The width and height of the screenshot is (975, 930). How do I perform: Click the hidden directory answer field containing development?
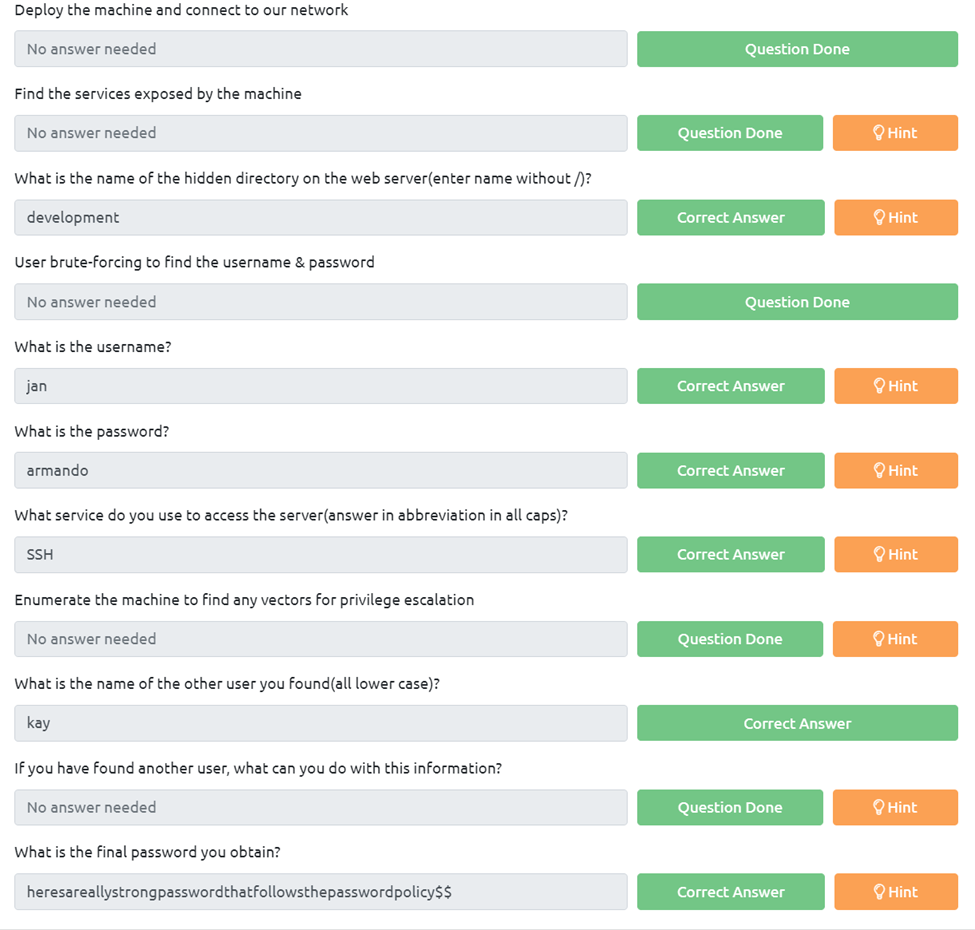[320, 217]
